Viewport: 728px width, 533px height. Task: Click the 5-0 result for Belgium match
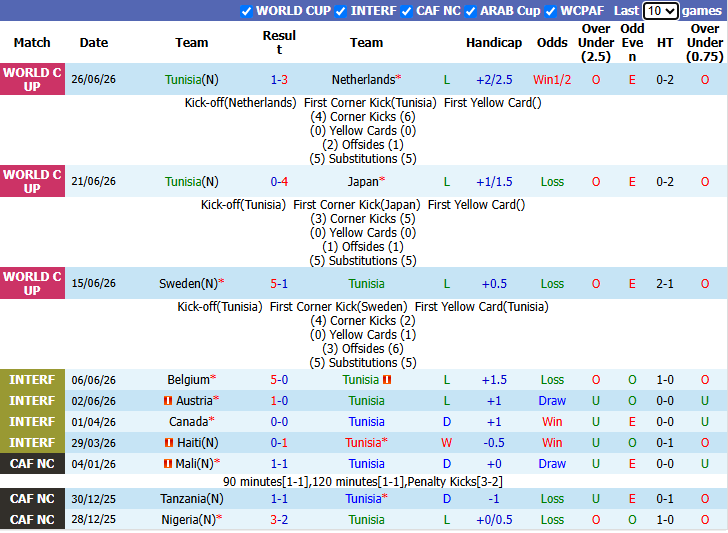pos(279,380)
